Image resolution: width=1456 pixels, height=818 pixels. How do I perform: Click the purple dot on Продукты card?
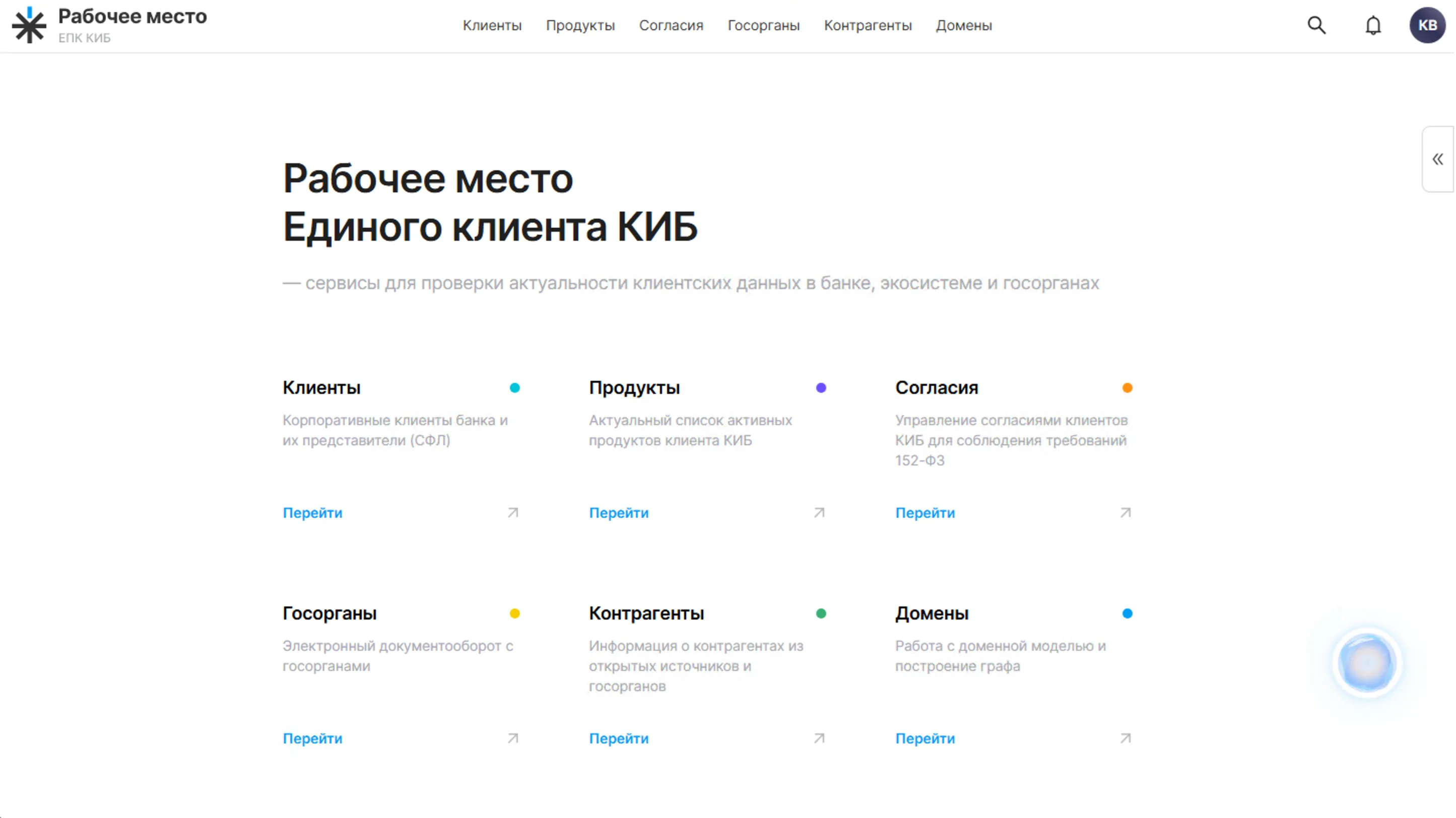tap(821, 387)
